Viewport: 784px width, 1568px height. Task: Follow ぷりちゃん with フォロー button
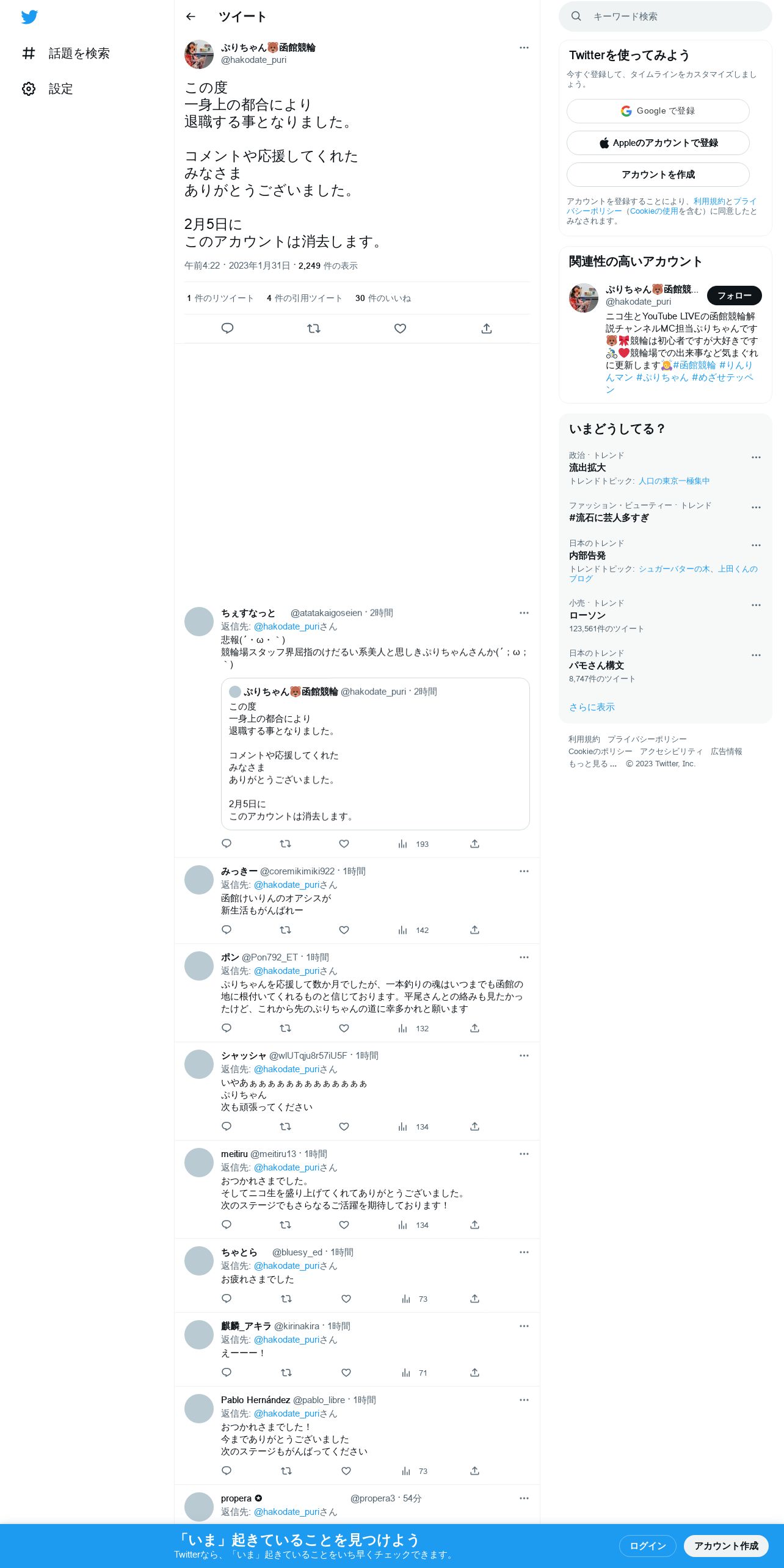pos(735,296)
